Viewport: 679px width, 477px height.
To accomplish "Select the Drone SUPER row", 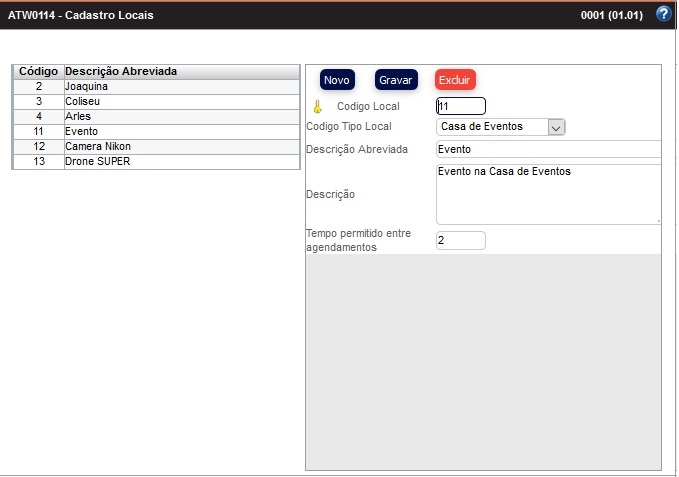I will tap(156, 161).
